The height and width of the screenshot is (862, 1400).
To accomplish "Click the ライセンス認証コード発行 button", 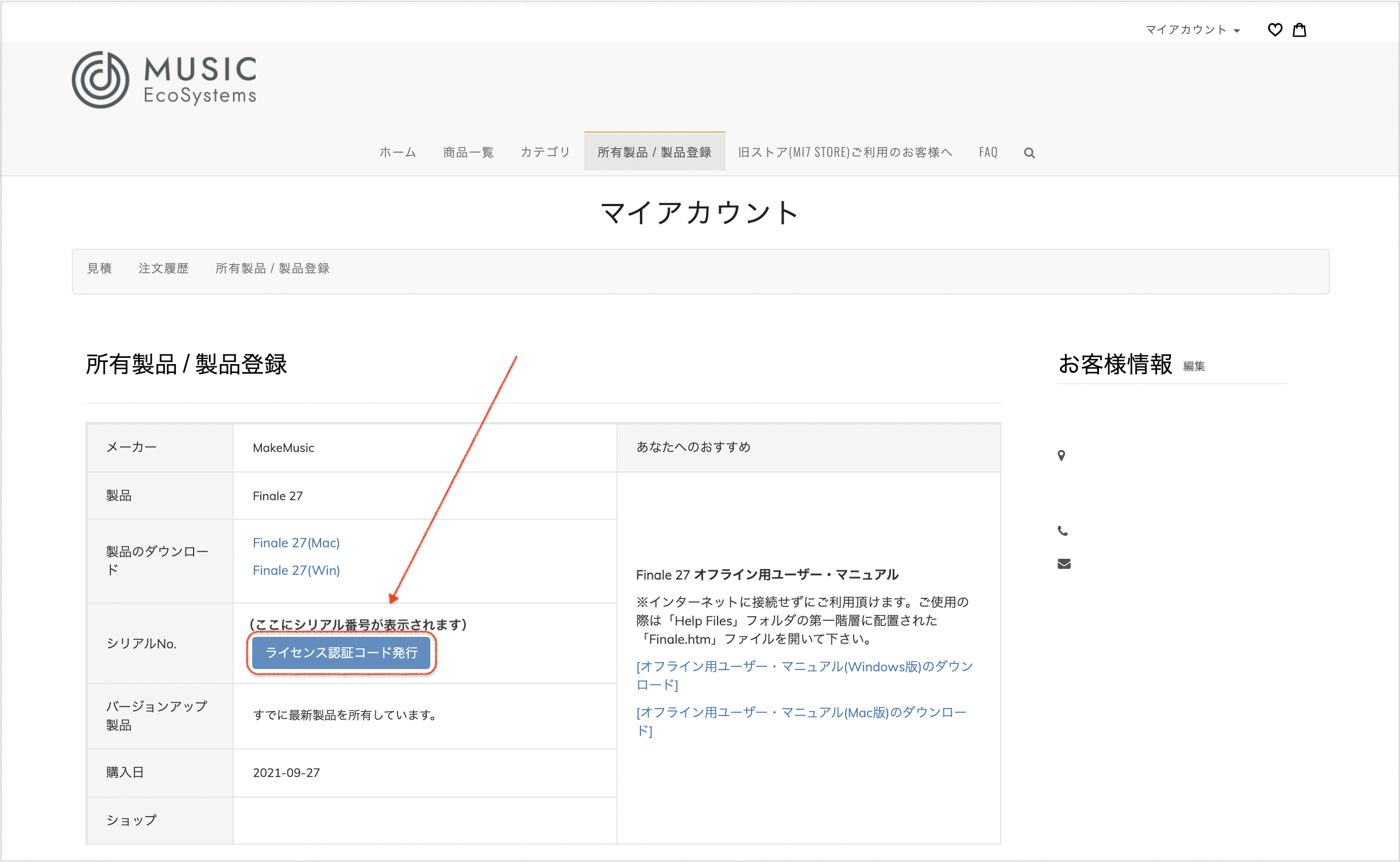I will [x=341, y=652].
